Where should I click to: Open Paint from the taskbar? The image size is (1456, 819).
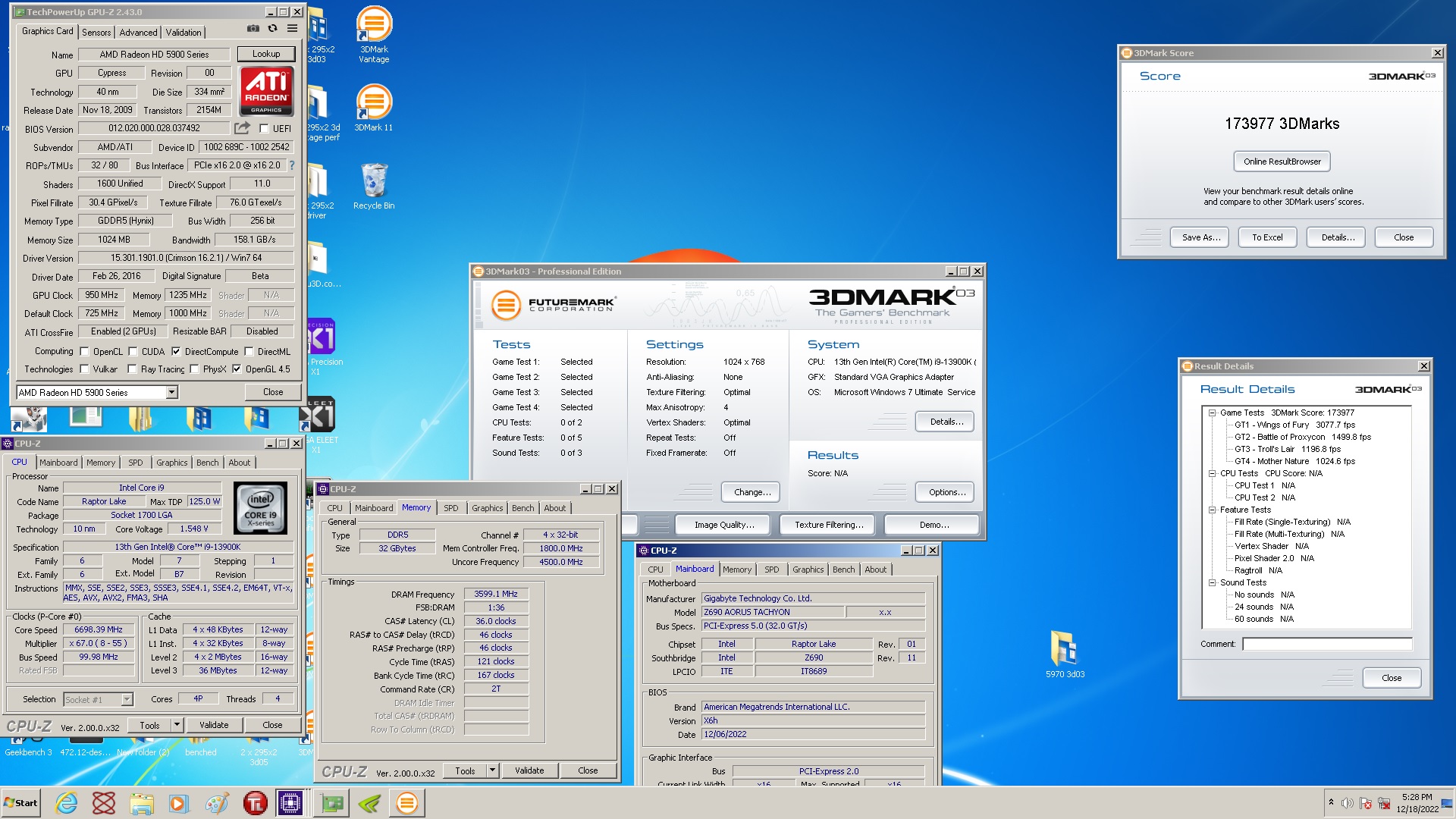(216, 803)
